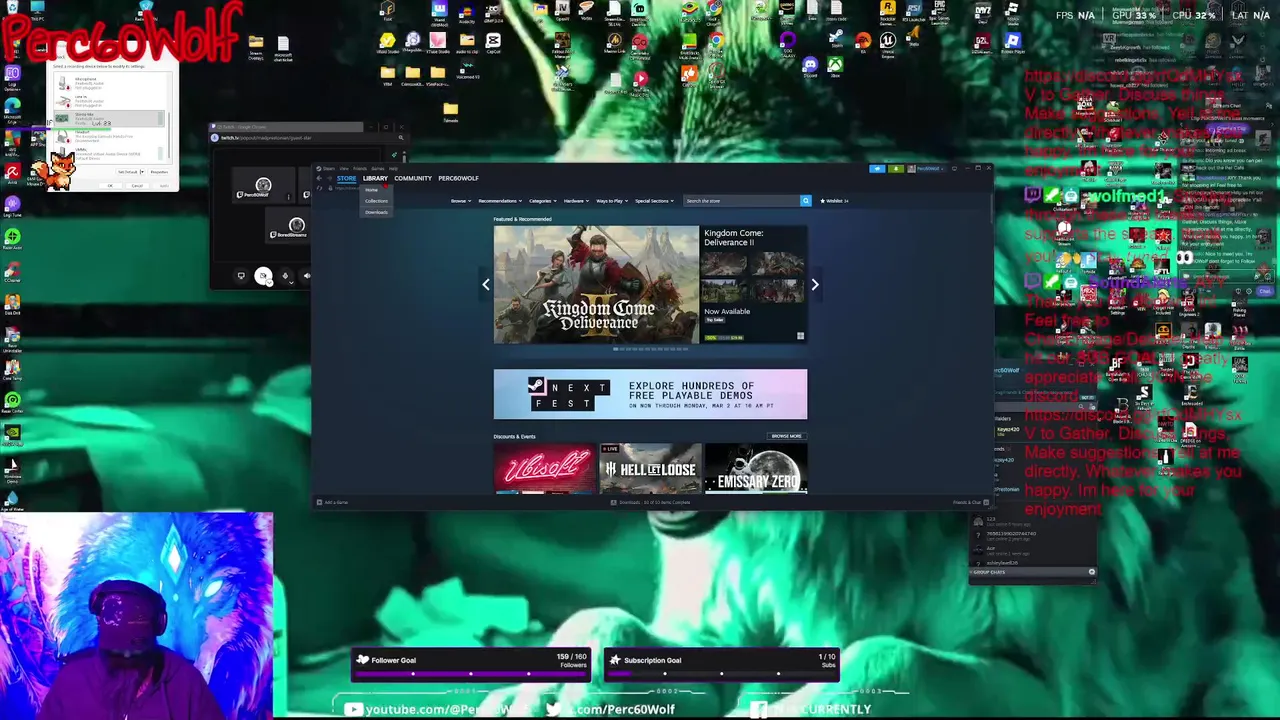Image resolution: width=1280 pixels, height=720 pixels.
Task: Expand the Hardware dropdown
Action: (x=576, y=201)
